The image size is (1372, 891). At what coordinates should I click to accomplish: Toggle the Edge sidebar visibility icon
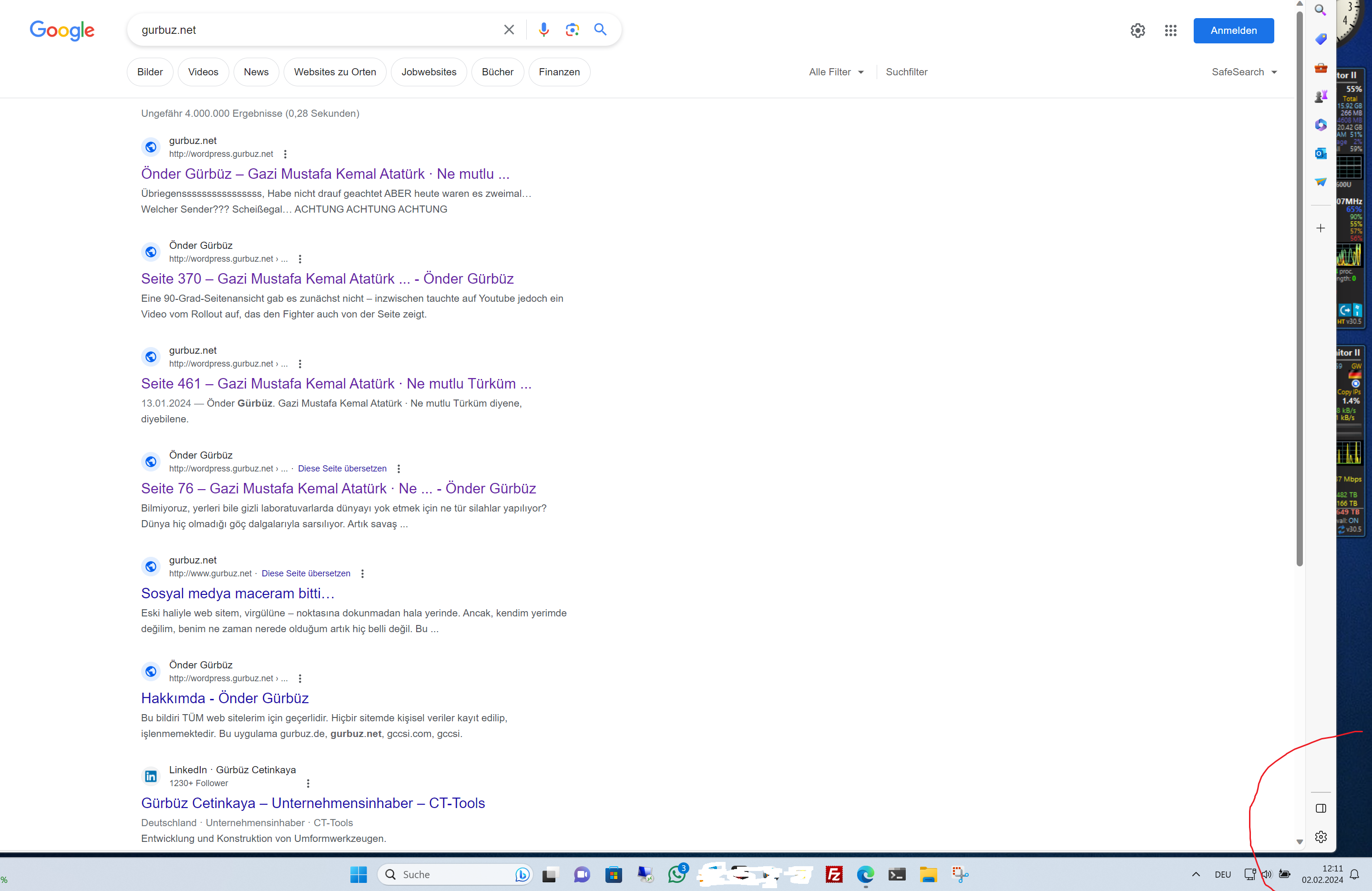(x=1321, y=809)
